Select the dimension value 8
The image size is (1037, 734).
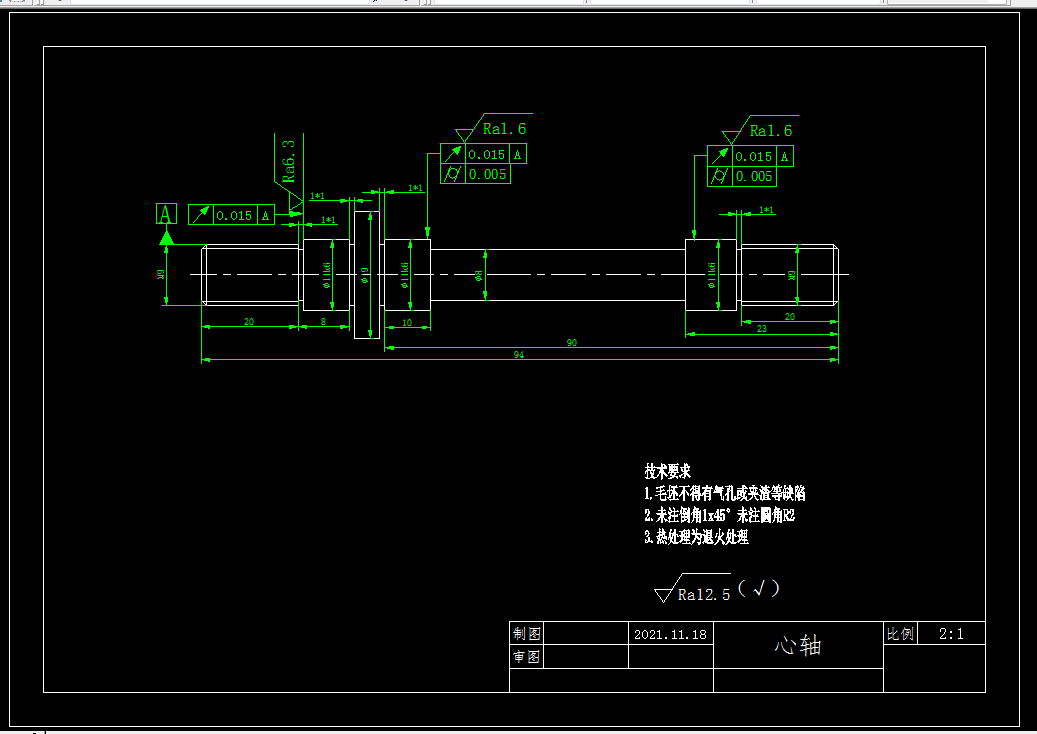point(323,321)
